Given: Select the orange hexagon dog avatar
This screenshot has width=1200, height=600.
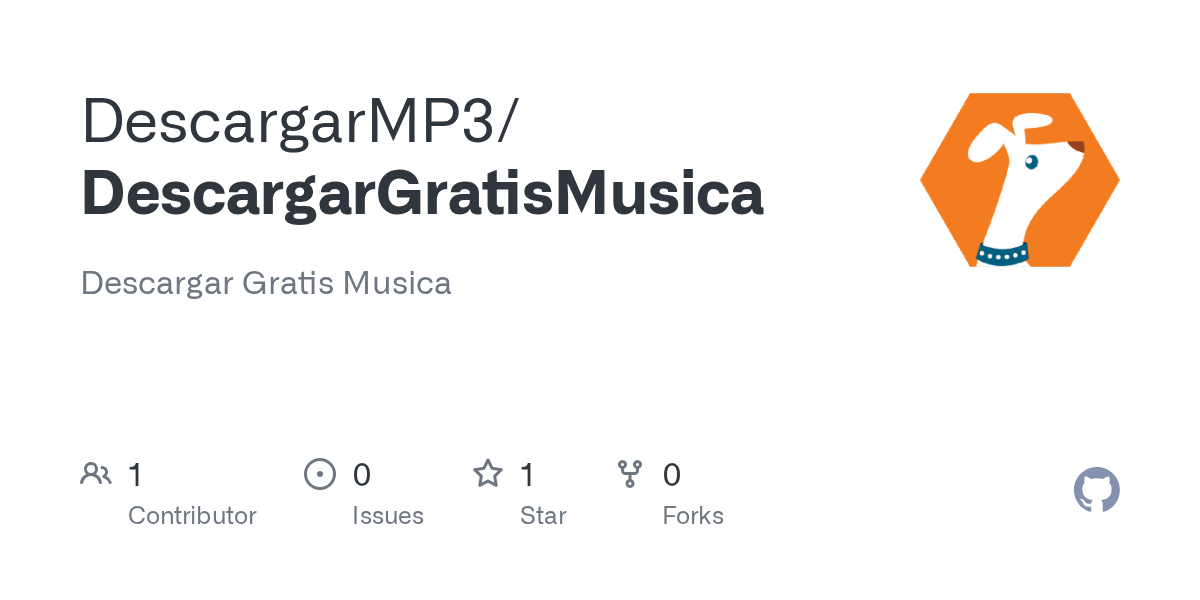Looking at the screenshot, I should click(1020, 180).
